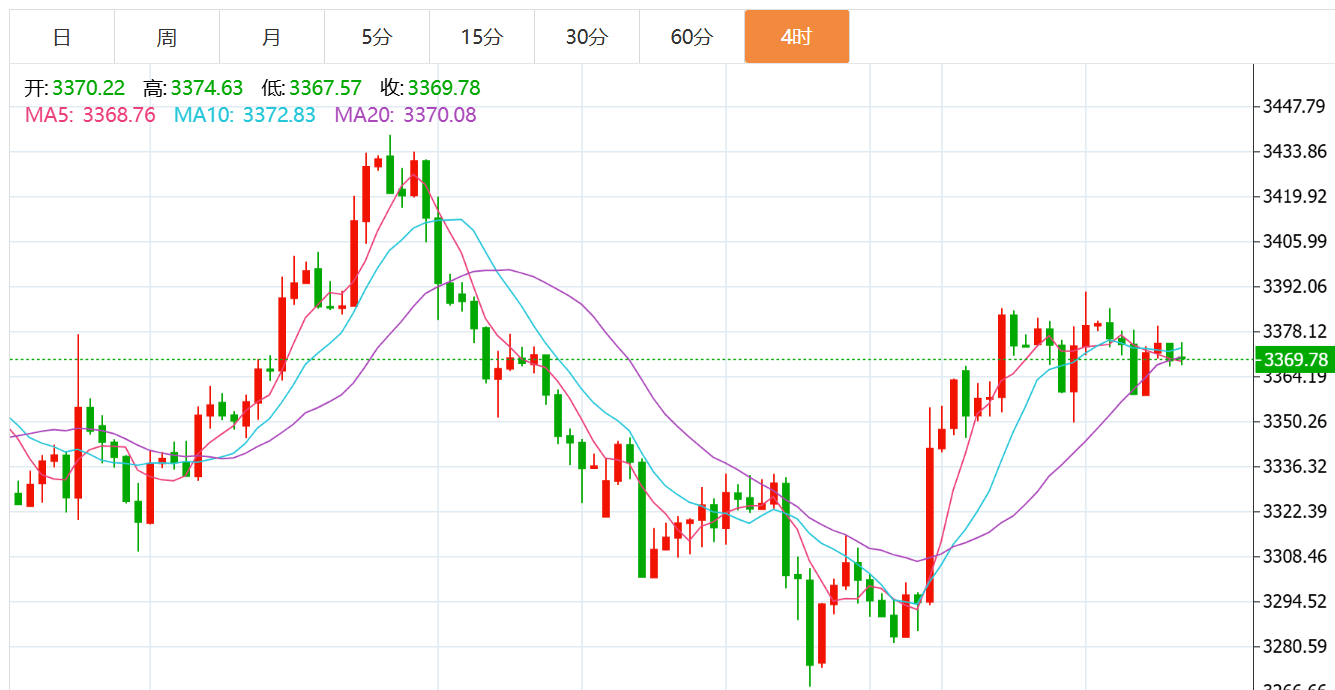
Task: Click the high price value 3374.63
Action: pyautogui.click(x=207, y=88)
